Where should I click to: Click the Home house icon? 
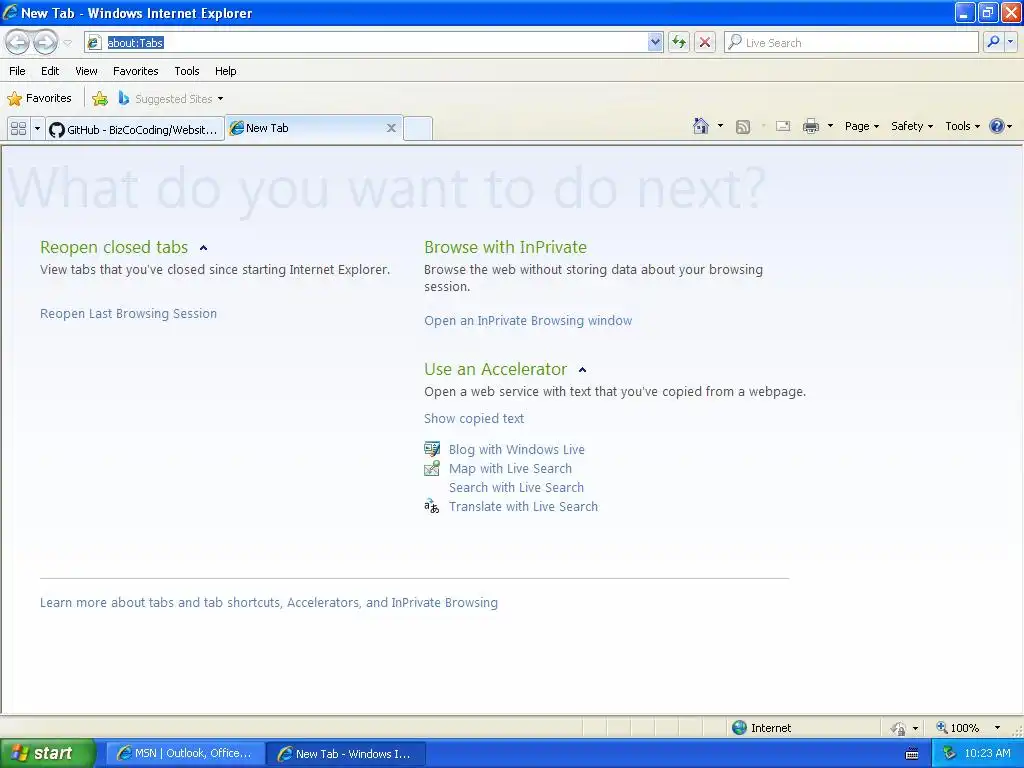coord(701,126)
